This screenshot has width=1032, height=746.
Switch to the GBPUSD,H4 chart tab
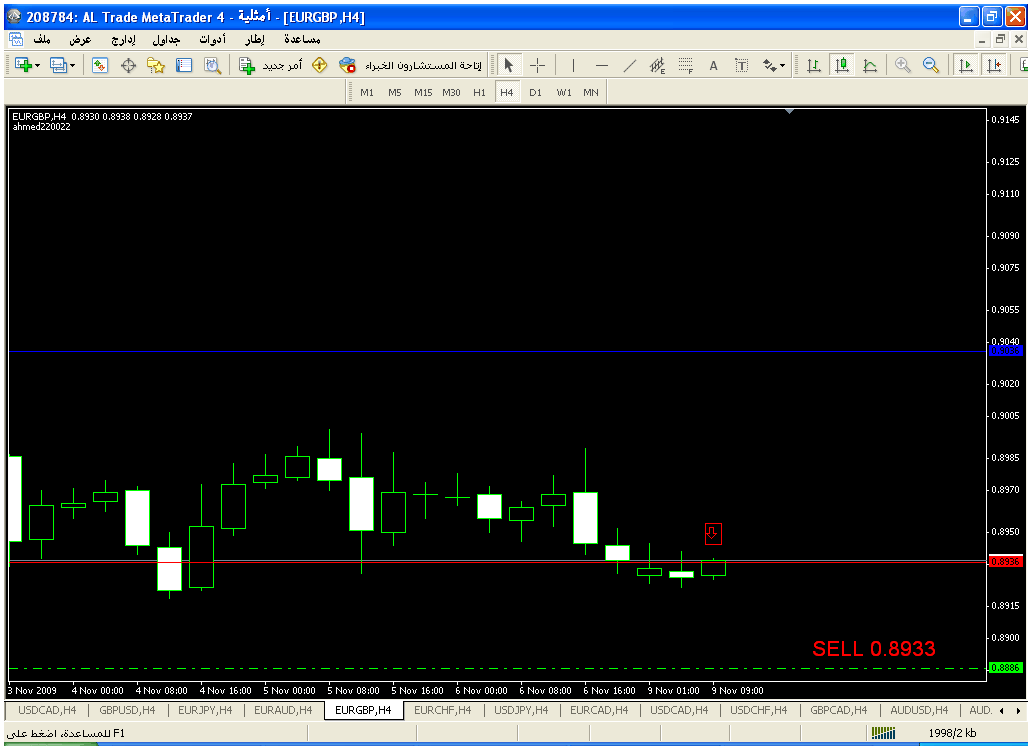[x=127, y=710]
